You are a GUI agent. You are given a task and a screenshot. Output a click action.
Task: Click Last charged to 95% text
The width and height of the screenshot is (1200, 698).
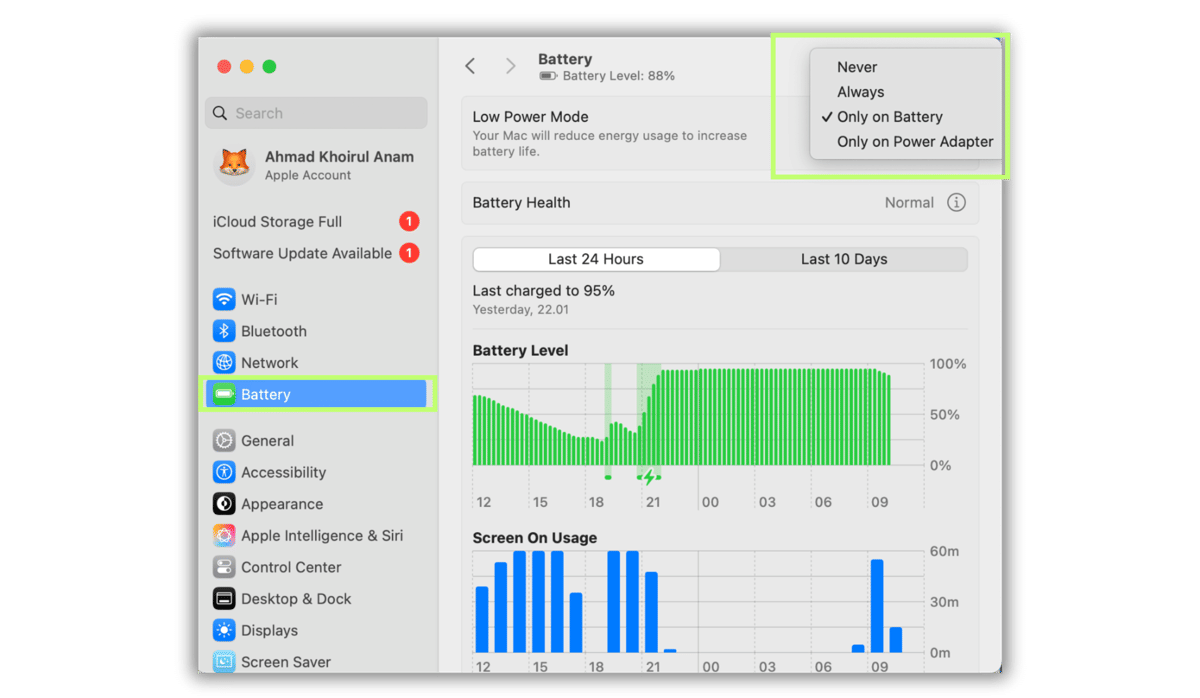[543, 291]
